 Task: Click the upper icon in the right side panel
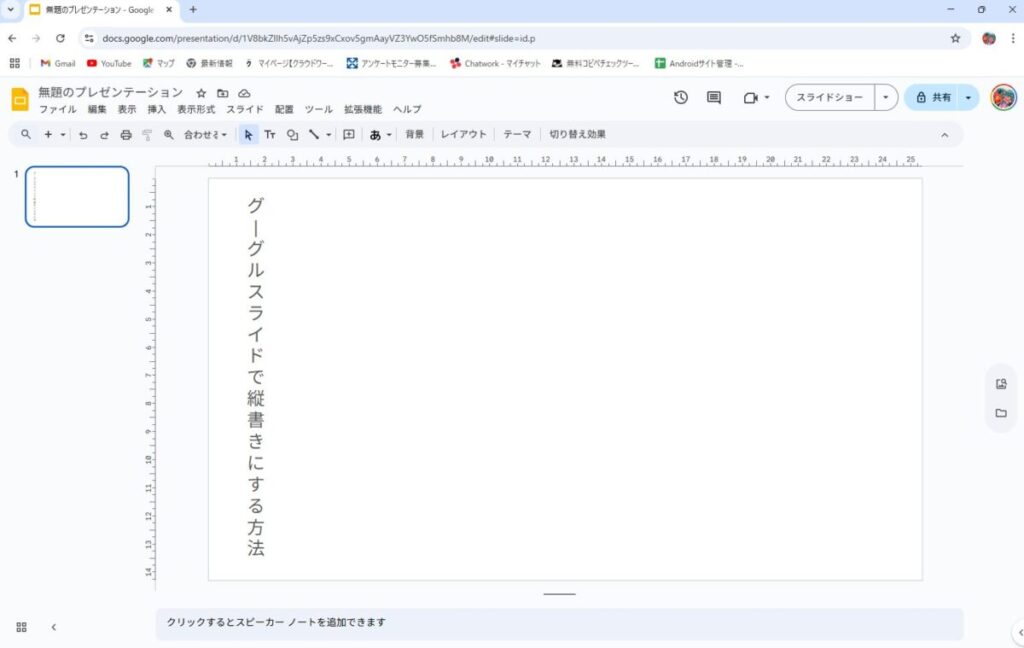(x=1001, y=384)
